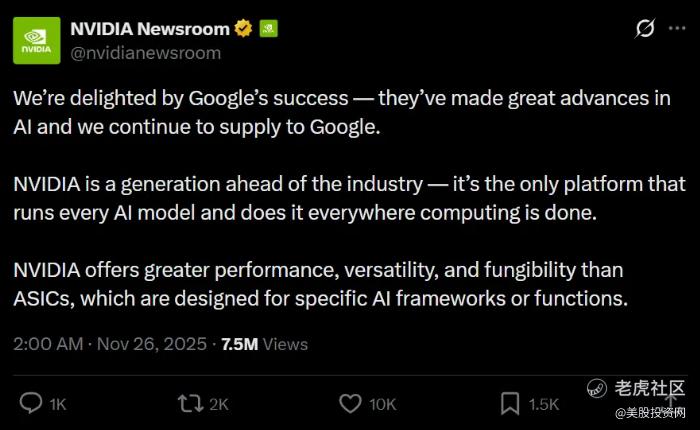Click the 7.5M Views counter
The image size is (700, 430).
click(x=264, y=344)
